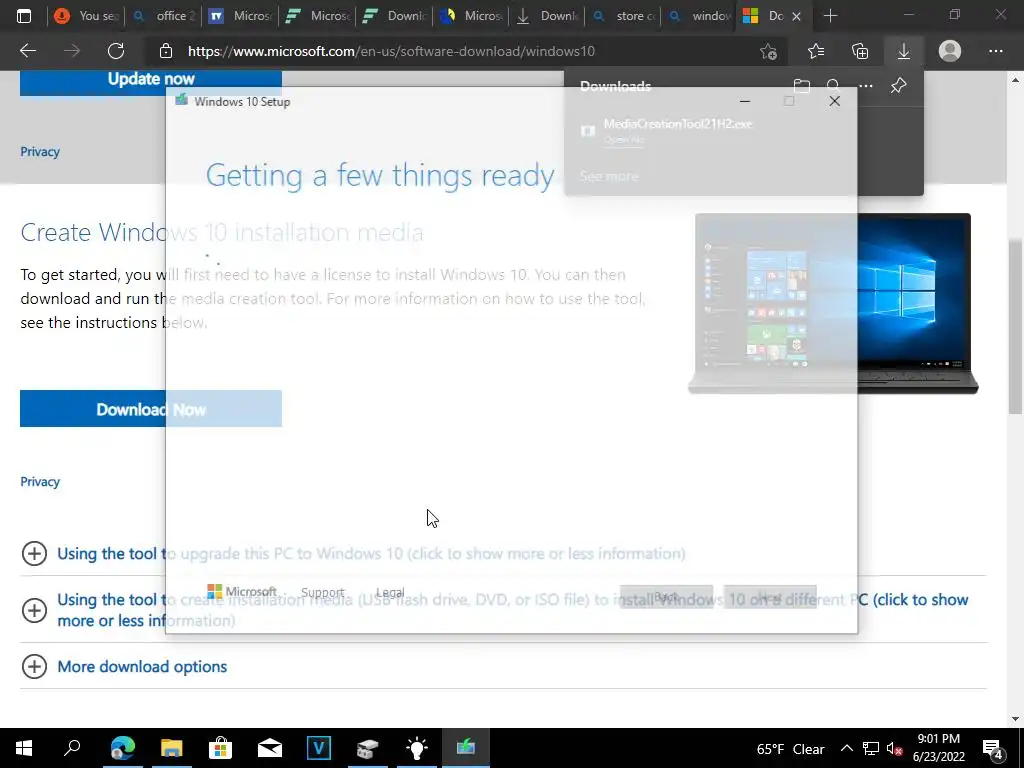The image size is (1024, 768).
Task: Click the address bar URL field
Action: coord(457,51)
